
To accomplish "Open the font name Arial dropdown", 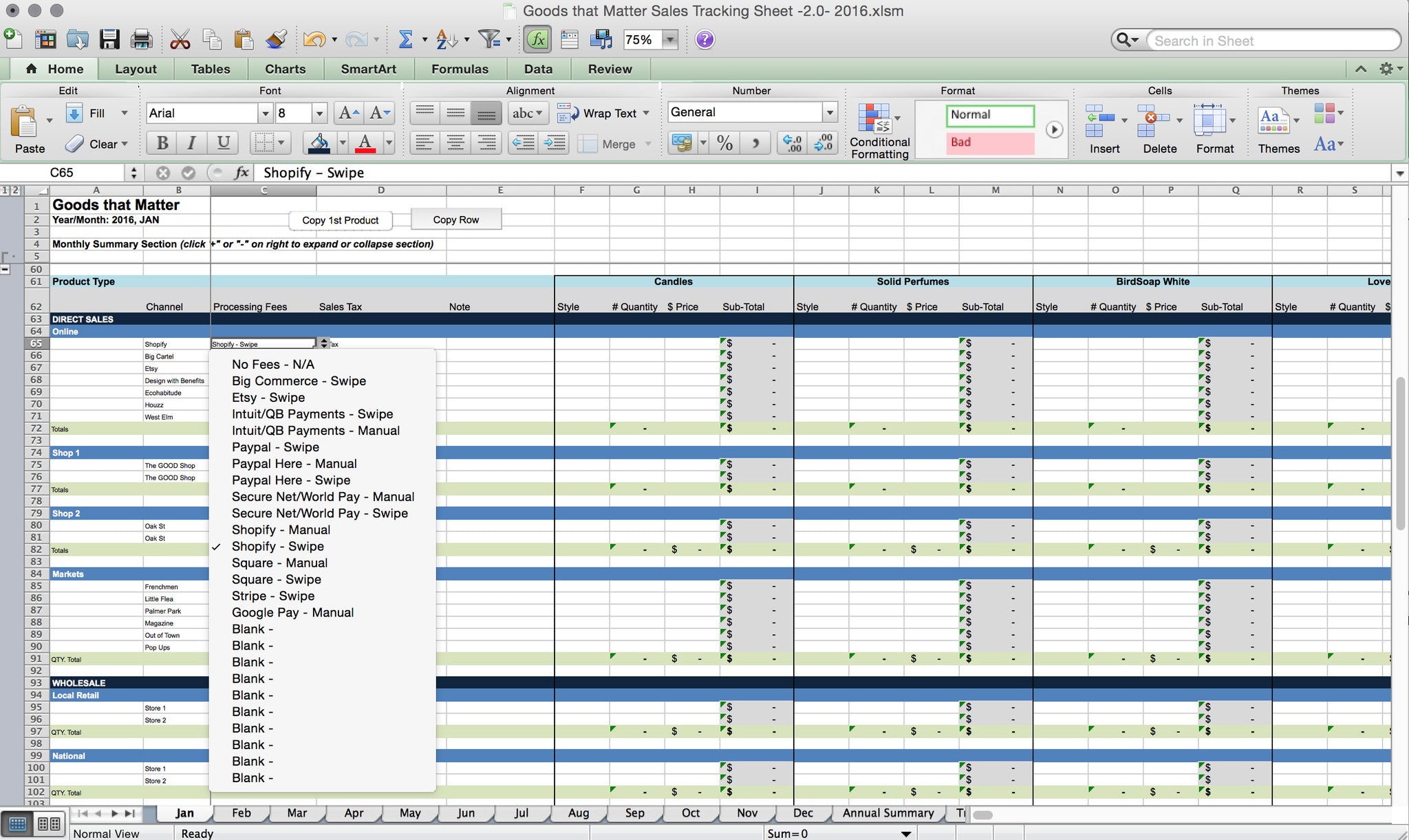I will pos(266,114).
